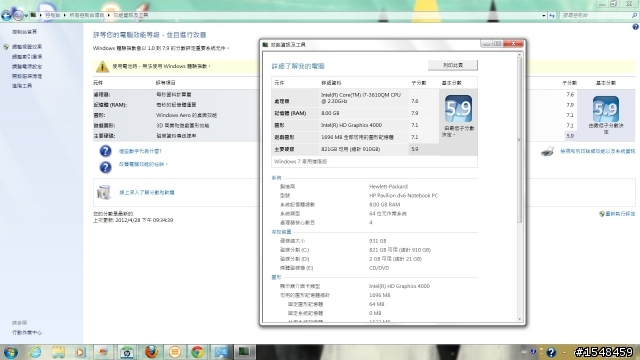Open Action Center link at sidebar bottom
The image size is (640, 360).
coord(27,333)
